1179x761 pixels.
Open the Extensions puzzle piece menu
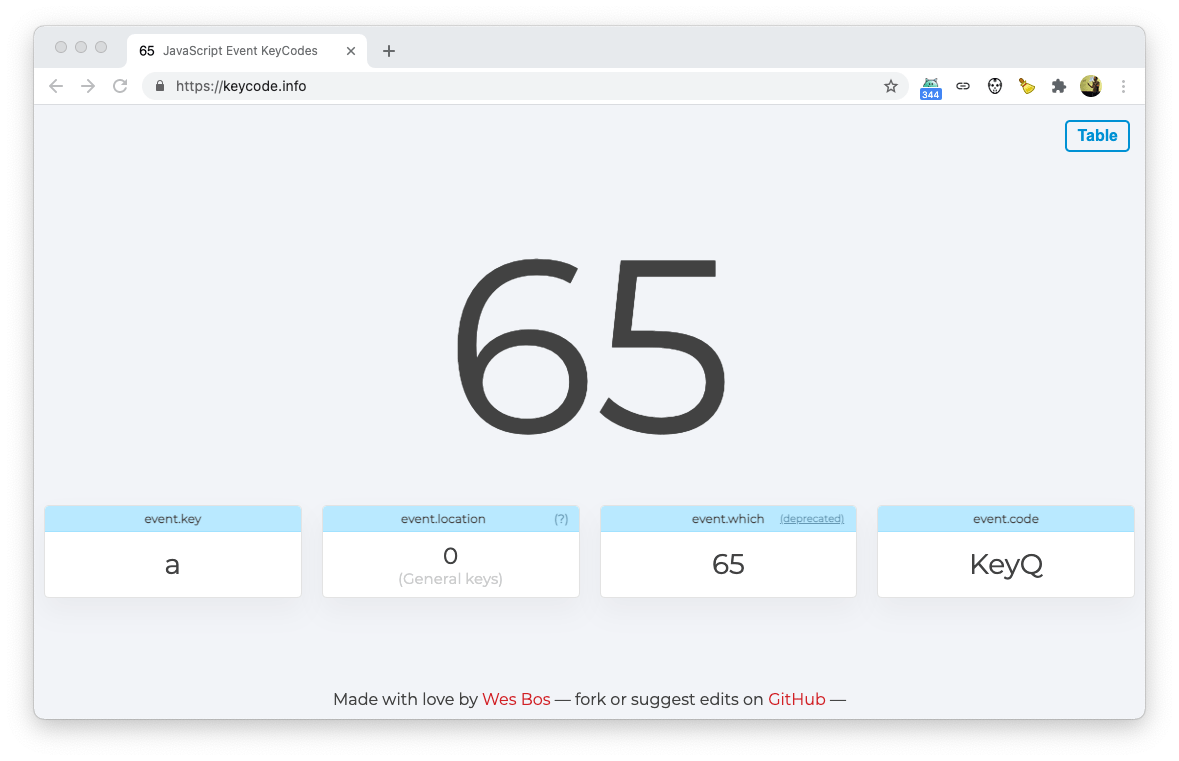pyautogui.click(x=1059, y=87)
